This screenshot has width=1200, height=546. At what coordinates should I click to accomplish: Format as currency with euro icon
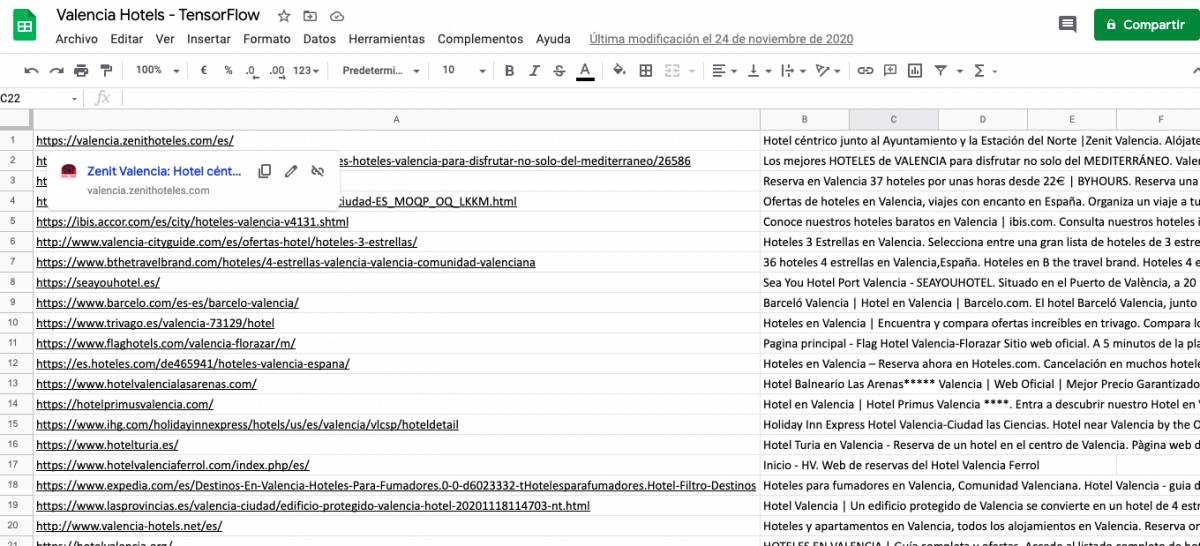coord(204,71)
